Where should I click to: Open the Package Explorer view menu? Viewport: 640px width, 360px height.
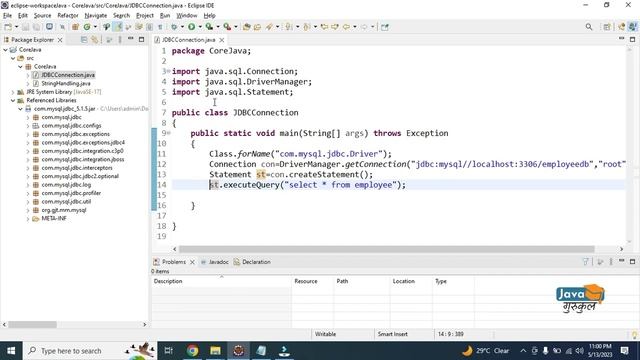pyautogui.click(x=120, y=40)
